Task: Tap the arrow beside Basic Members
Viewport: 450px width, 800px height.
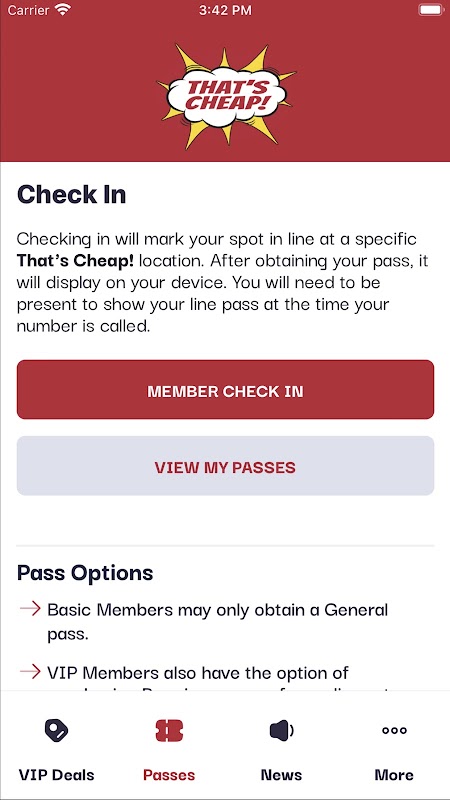Action: click(x=30, y=609)
